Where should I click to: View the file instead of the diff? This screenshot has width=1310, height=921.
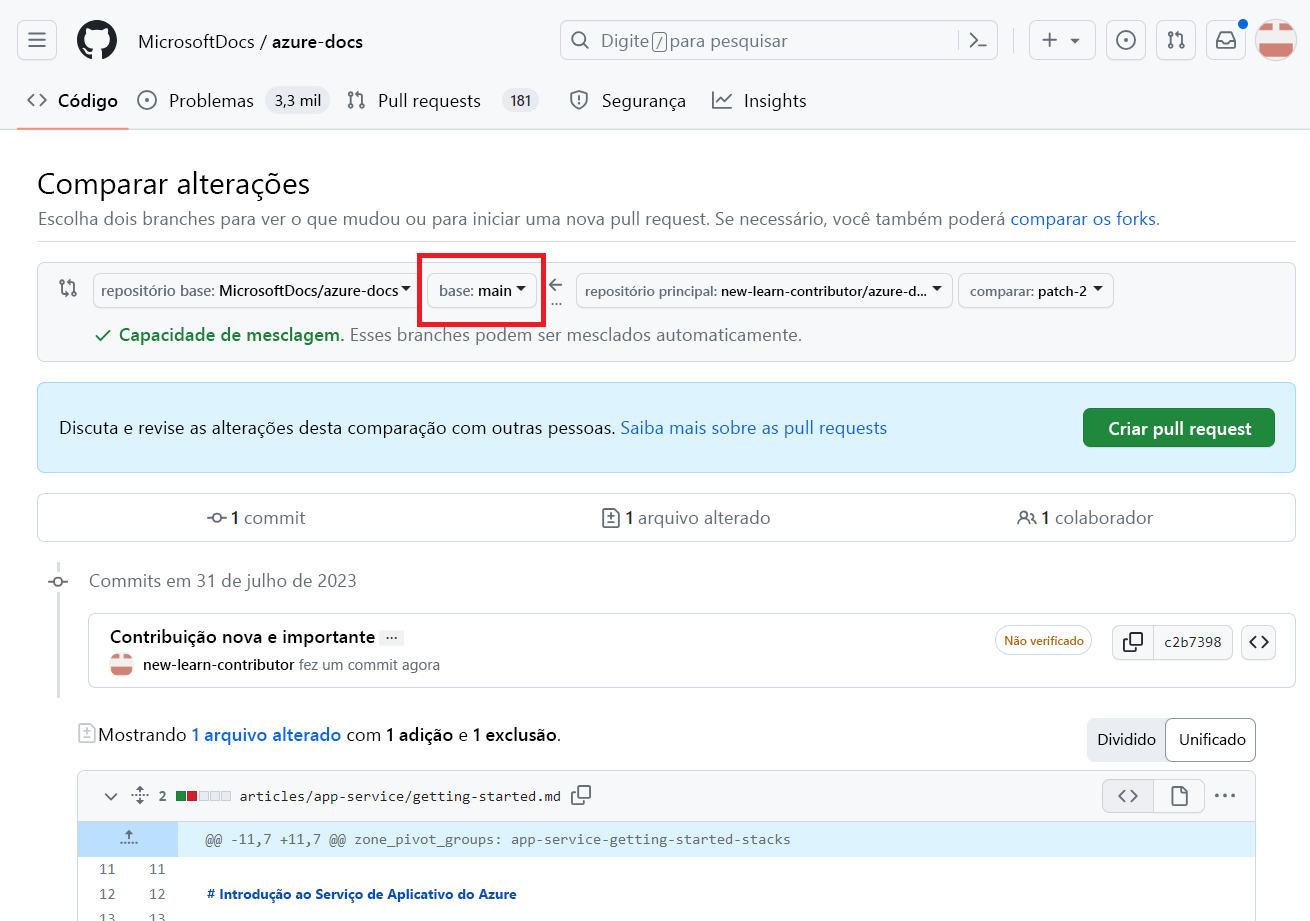click(x=1179, y=795)
